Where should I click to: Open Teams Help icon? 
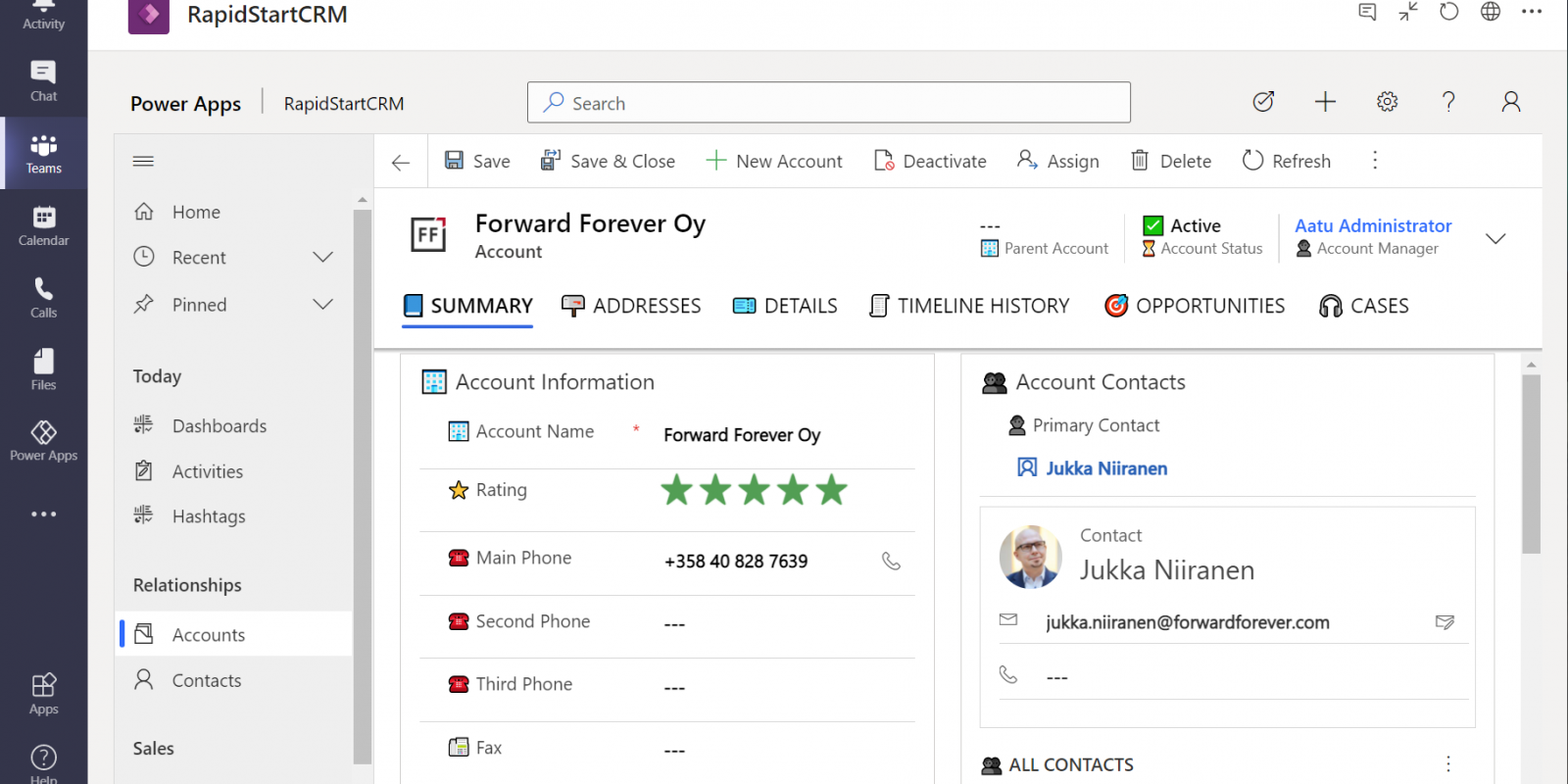tap(43, 762)
